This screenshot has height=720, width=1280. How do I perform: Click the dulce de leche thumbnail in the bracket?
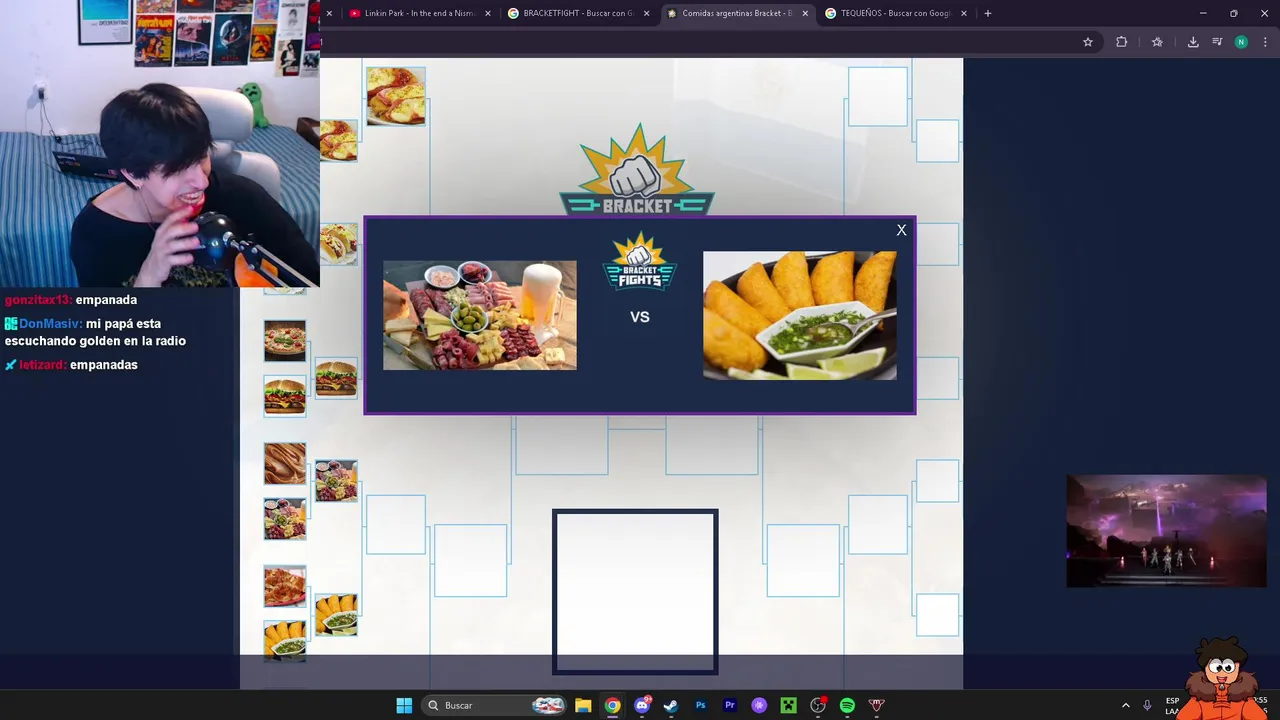click(x=285, y=464)
